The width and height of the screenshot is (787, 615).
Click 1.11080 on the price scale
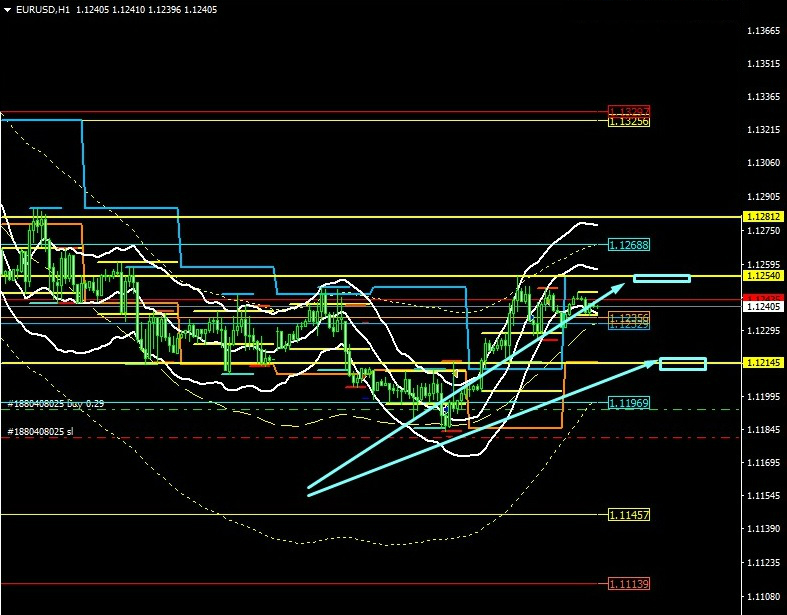762,594
